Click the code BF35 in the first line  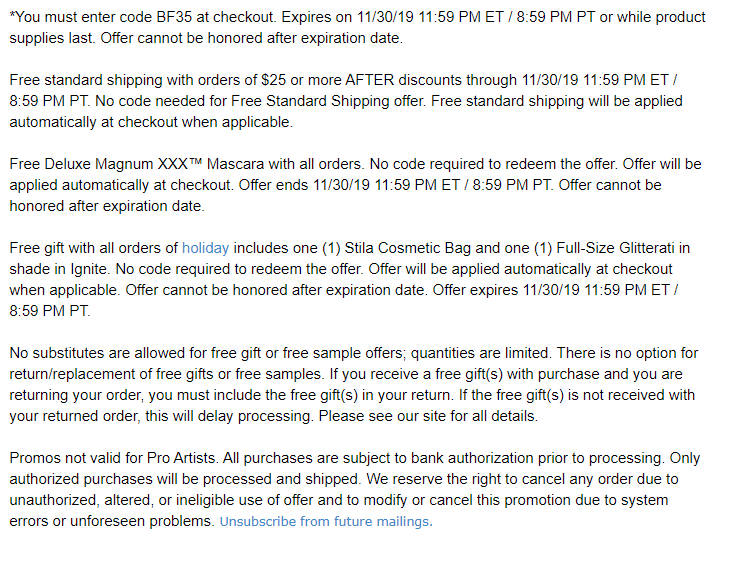click(x=174, y=17)
